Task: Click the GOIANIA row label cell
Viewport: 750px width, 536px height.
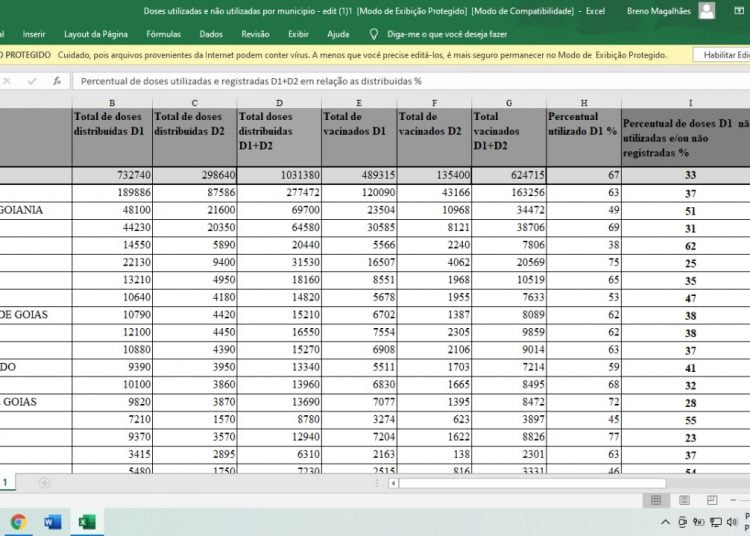Action: [x=36, y=210]
